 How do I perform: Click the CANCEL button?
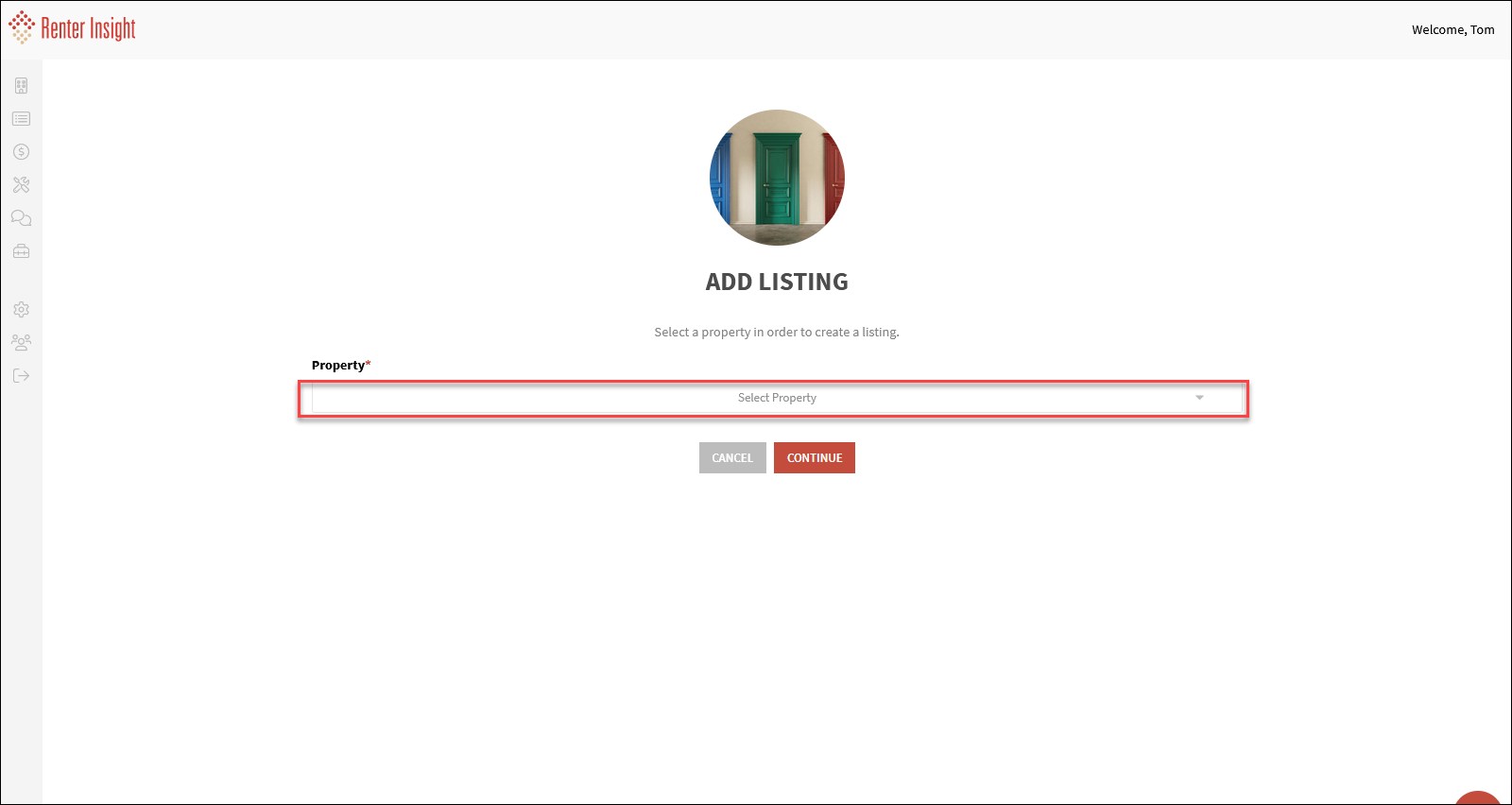pyautogui.click(x=732, y=458)
